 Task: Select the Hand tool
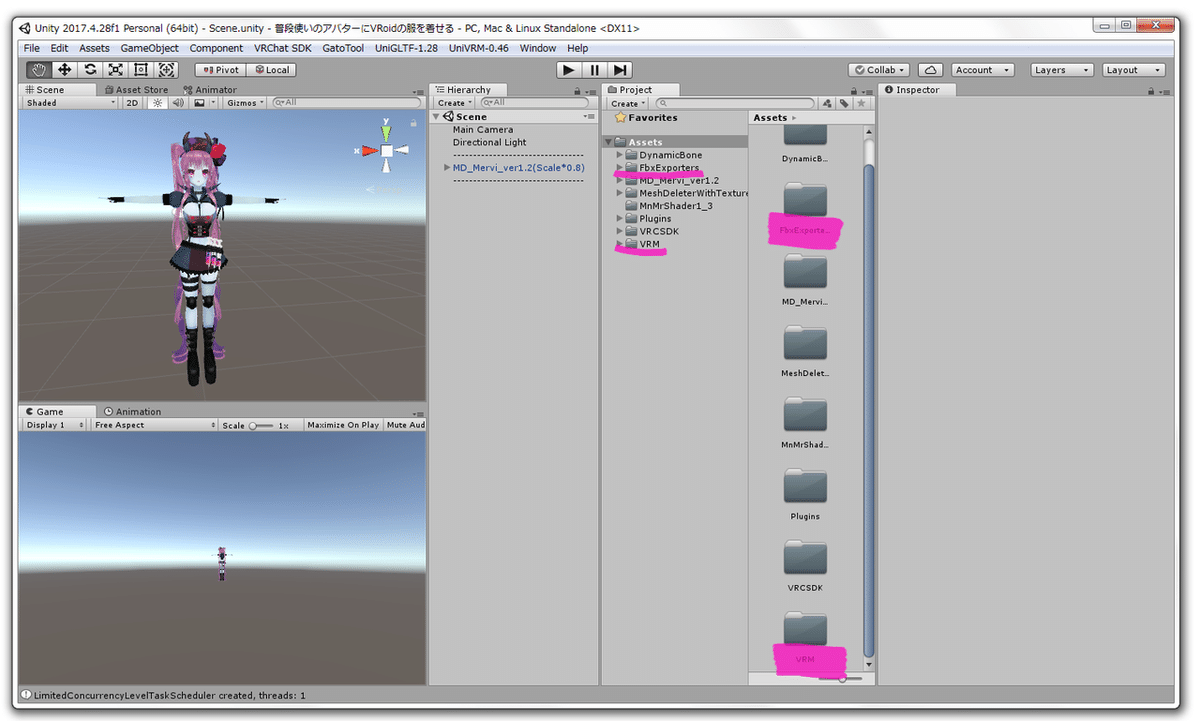coord(40,69)
